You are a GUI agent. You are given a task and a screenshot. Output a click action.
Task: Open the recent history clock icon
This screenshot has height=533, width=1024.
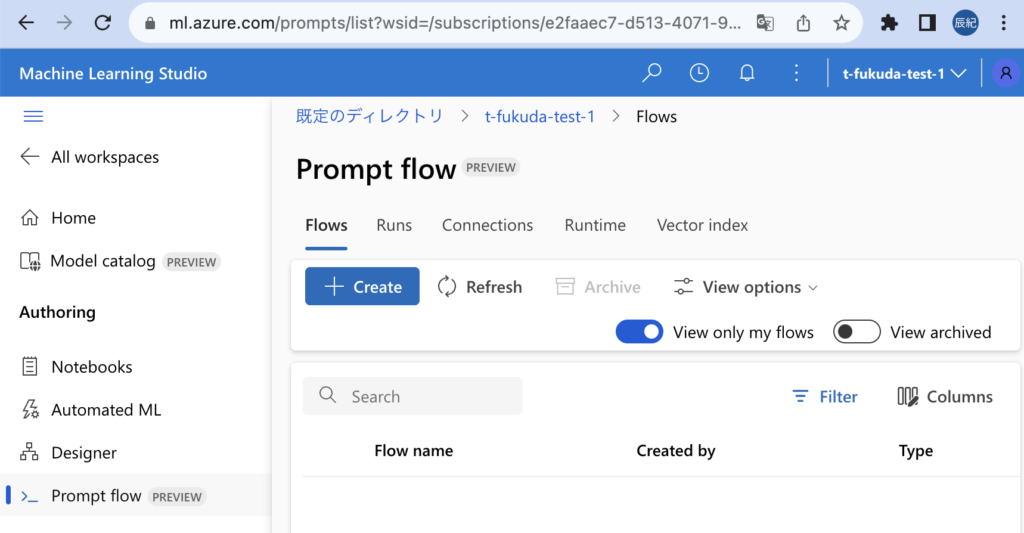point(699,73)
